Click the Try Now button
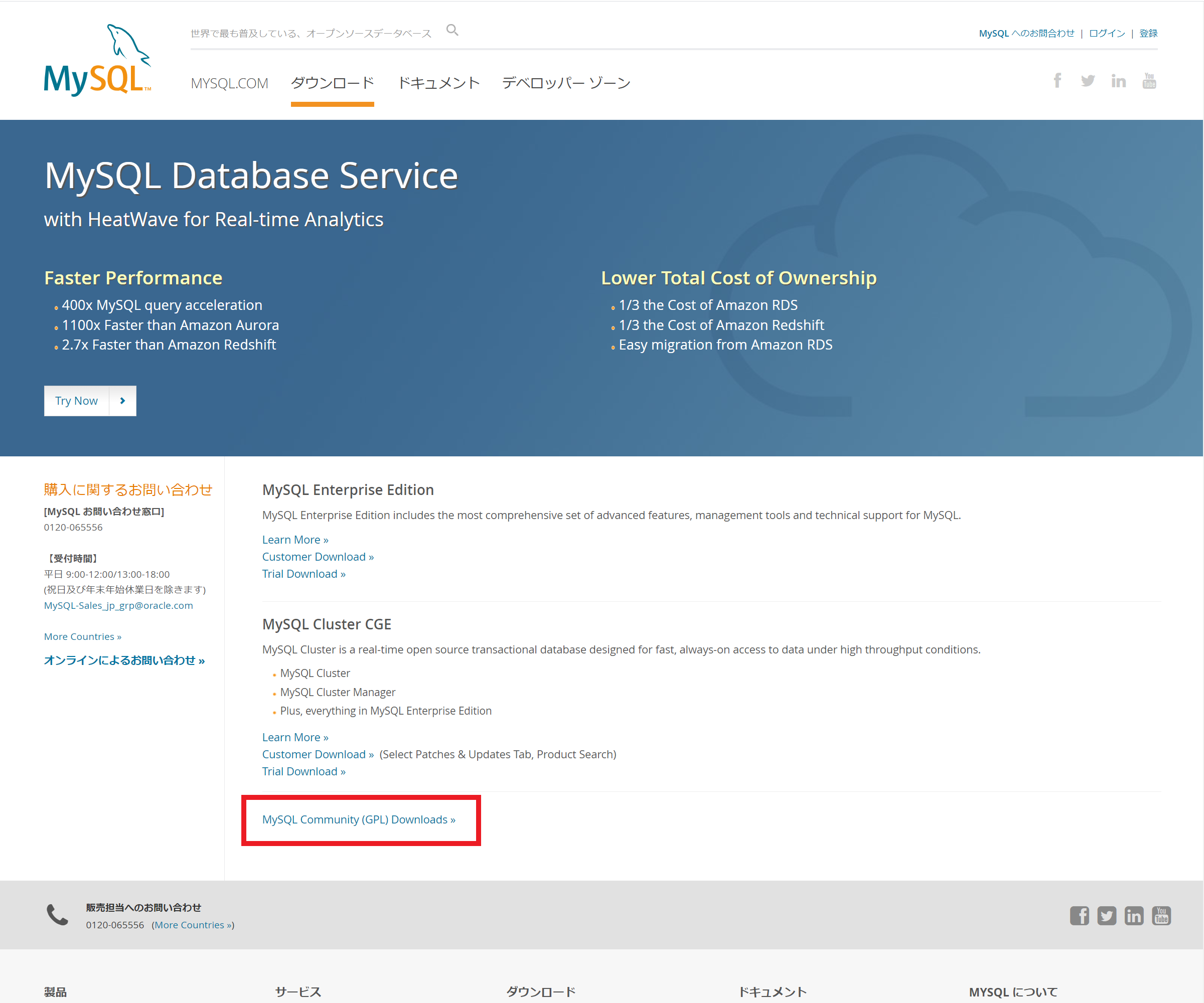This screenshot has height=1003, width=1204. point(90,401)
